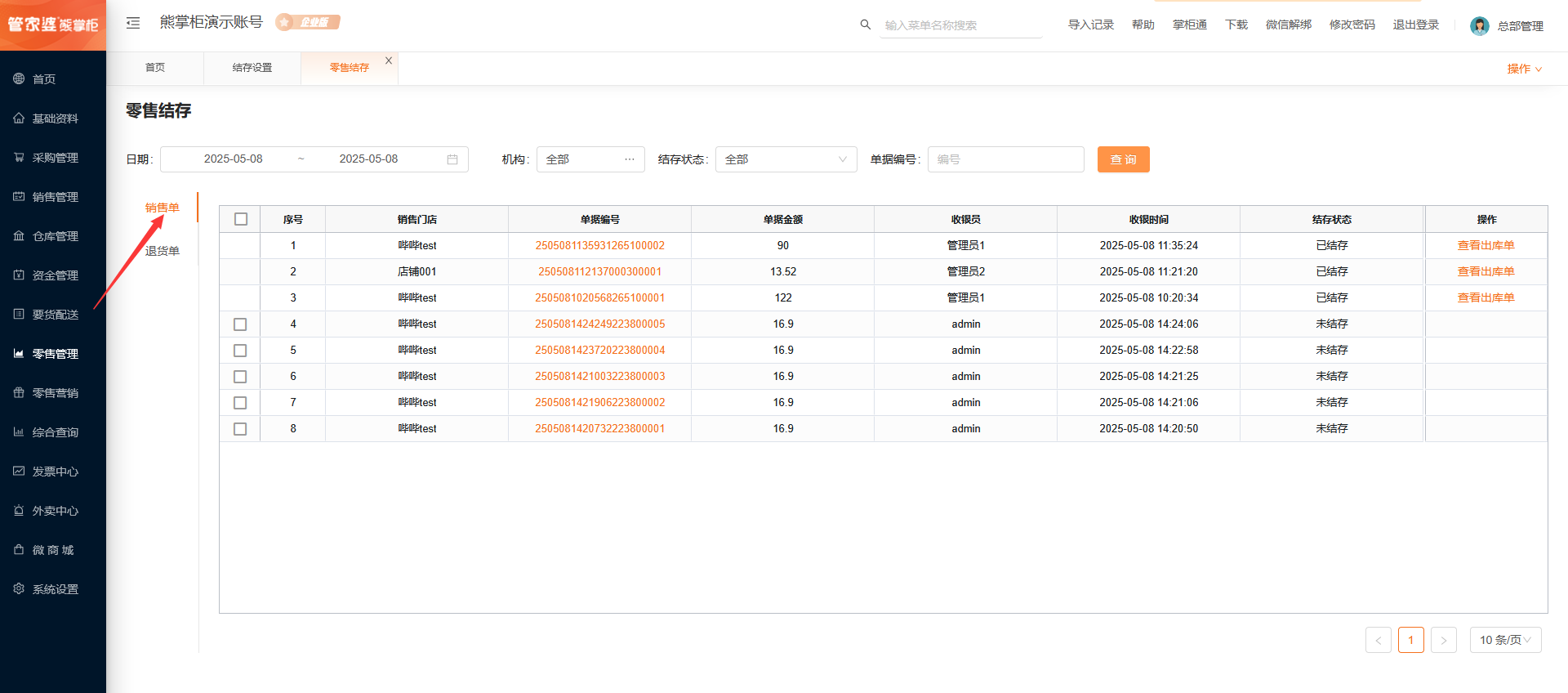This screenshot has width=1568, height=693.
Task: Check the box for row 4
Action: (240, 324)
